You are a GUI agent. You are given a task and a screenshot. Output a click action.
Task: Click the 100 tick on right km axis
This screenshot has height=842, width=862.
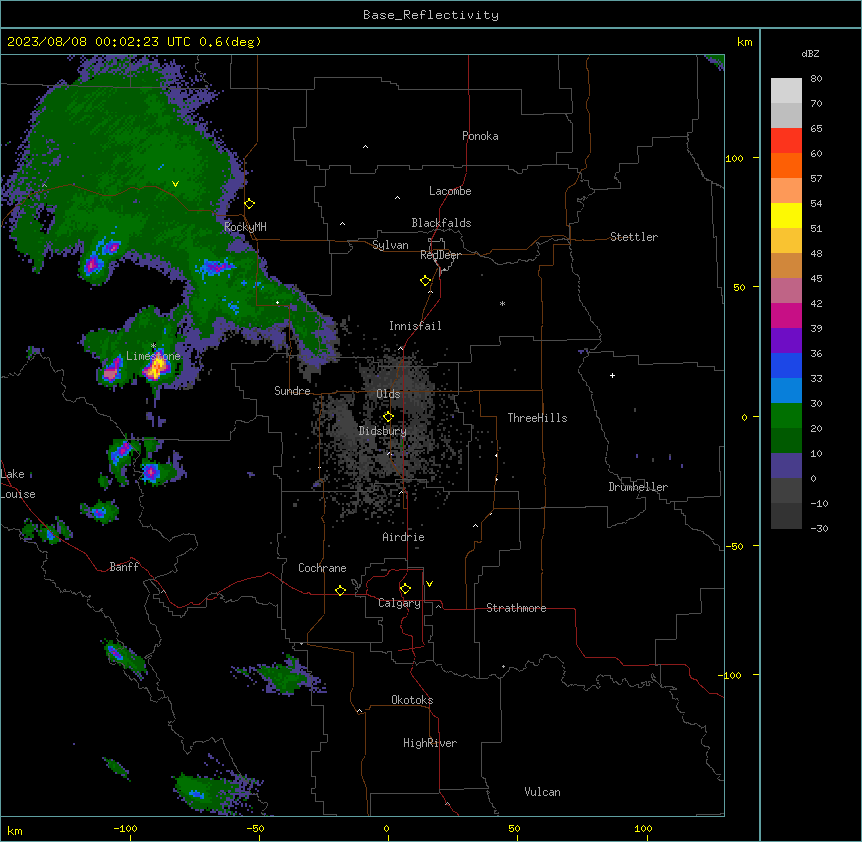pos(734,158)
